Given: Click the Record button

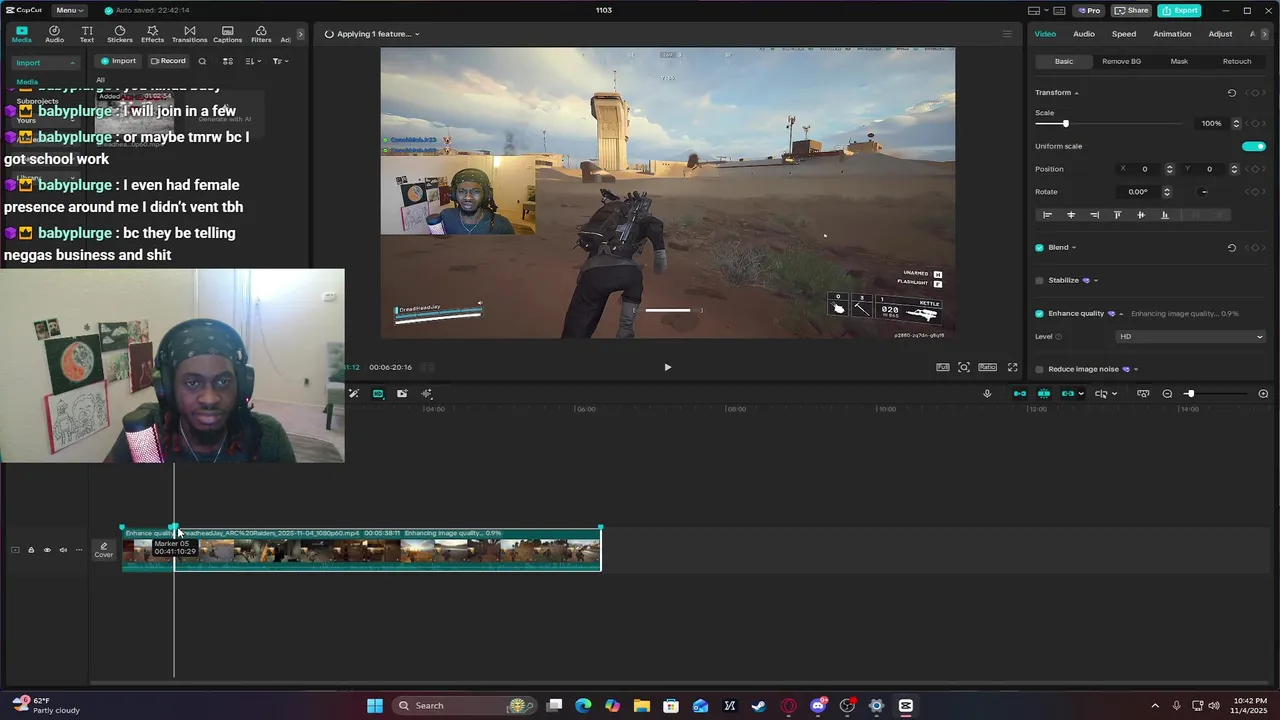Looking at the screenshot, I should pos(168,61).
